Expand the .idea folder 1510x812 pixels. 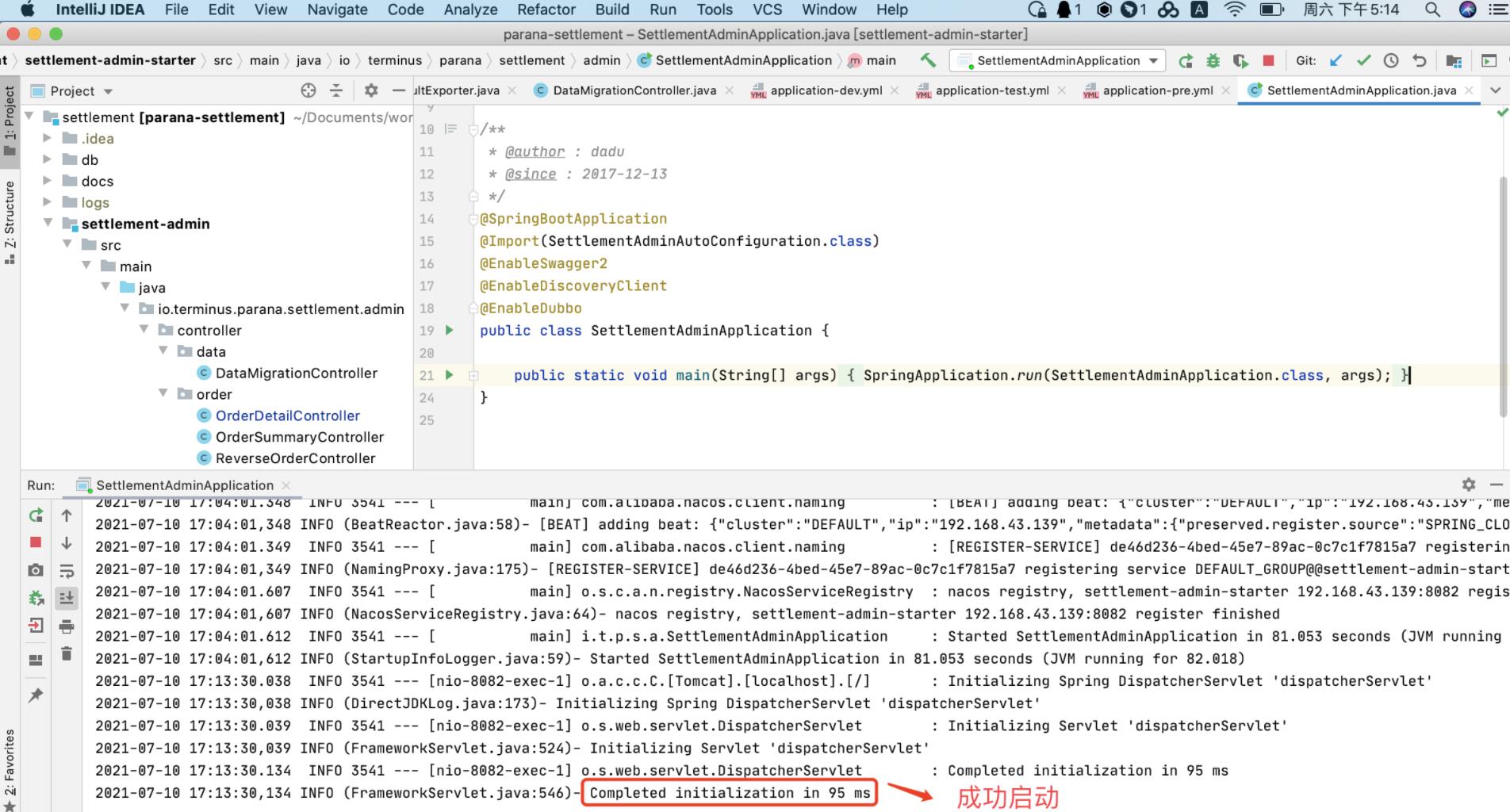[48, 138]
